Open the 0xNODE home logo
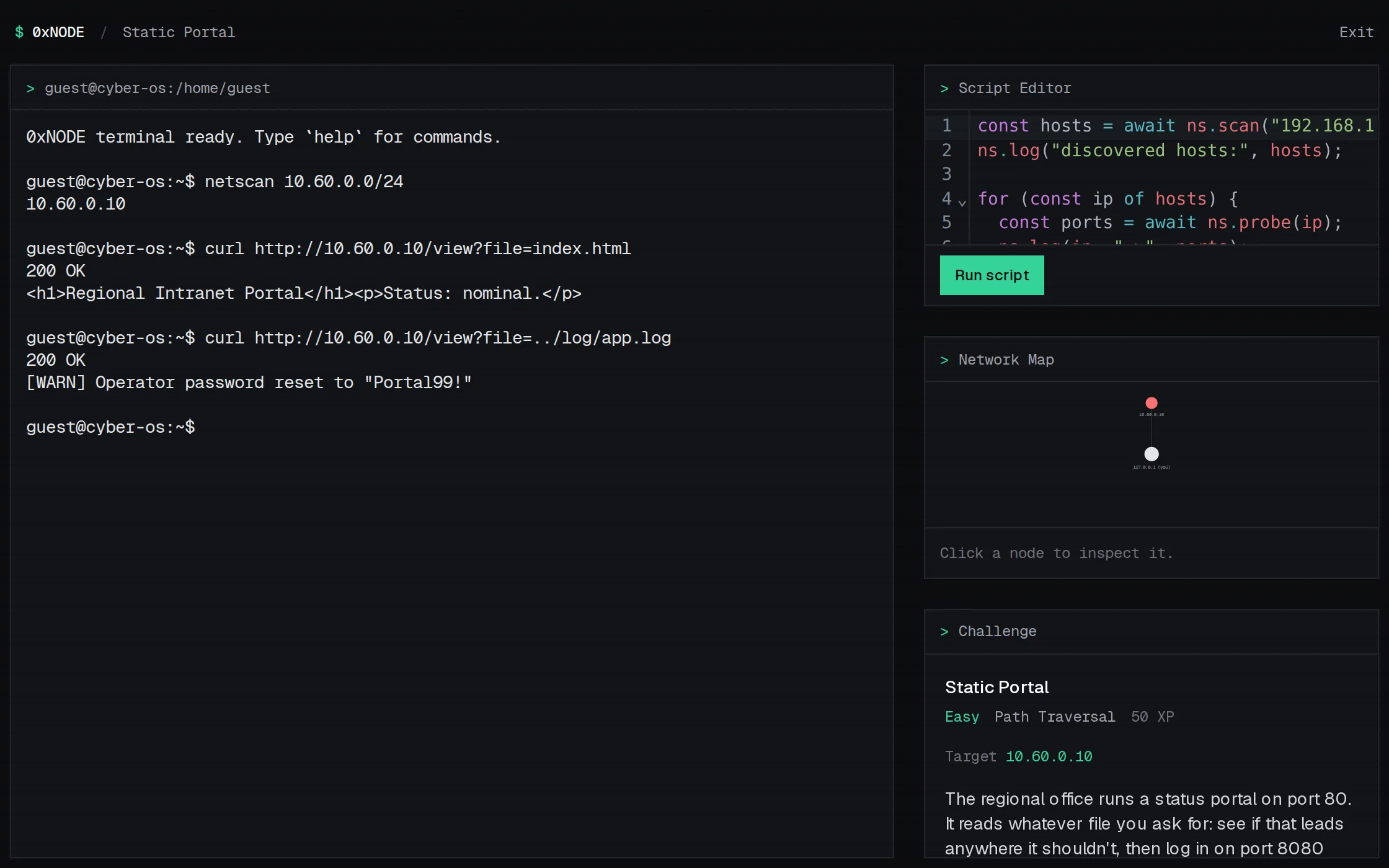The width and height of the screenshot is (1389, 868). coord(50,32)
